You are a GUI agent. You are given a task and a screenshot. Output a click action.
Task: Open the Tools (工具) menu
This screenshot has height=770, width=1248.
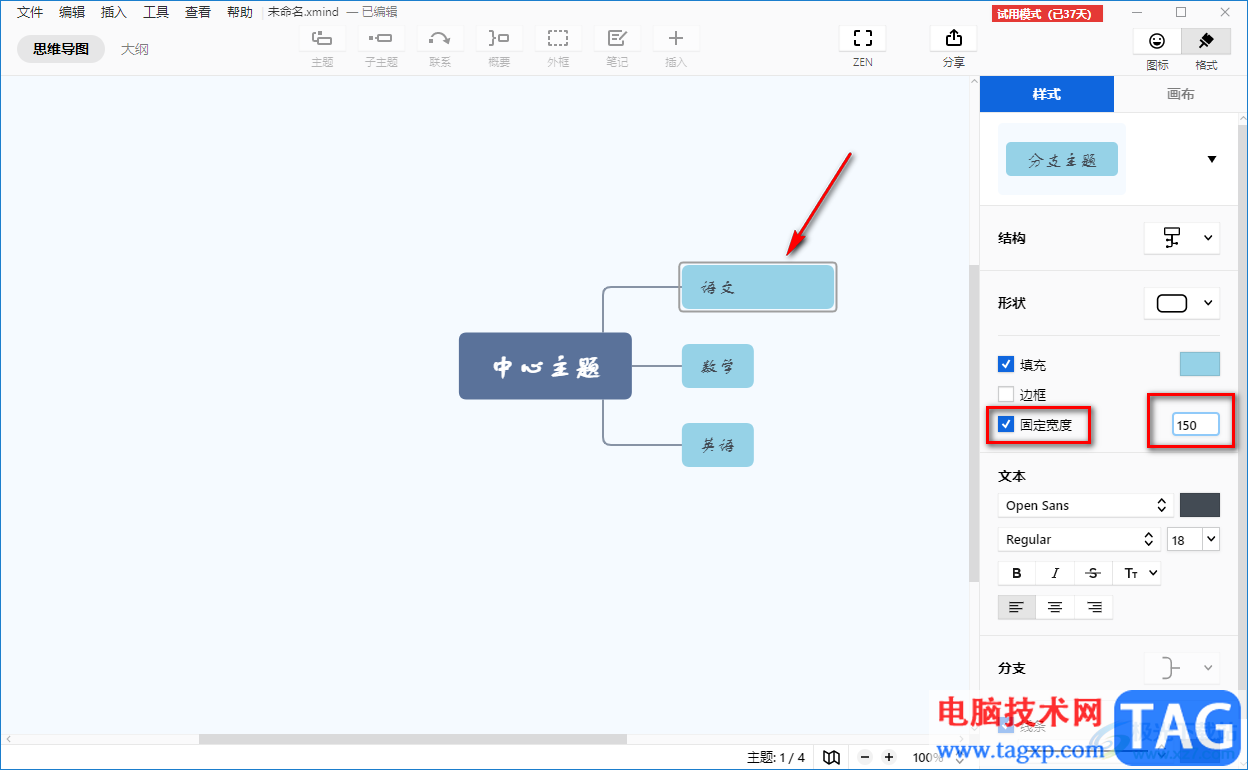(156, 12)
